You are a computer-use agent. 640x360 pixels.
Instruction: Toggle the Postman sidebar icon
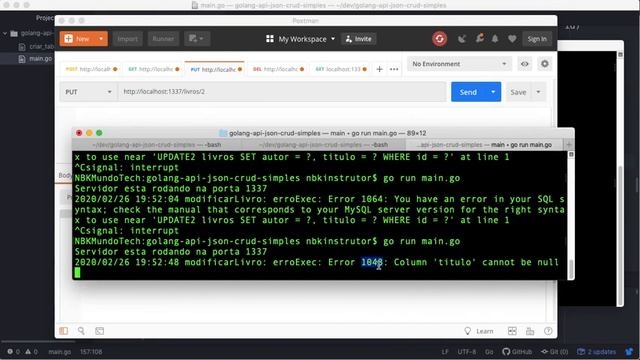[64, 331]
